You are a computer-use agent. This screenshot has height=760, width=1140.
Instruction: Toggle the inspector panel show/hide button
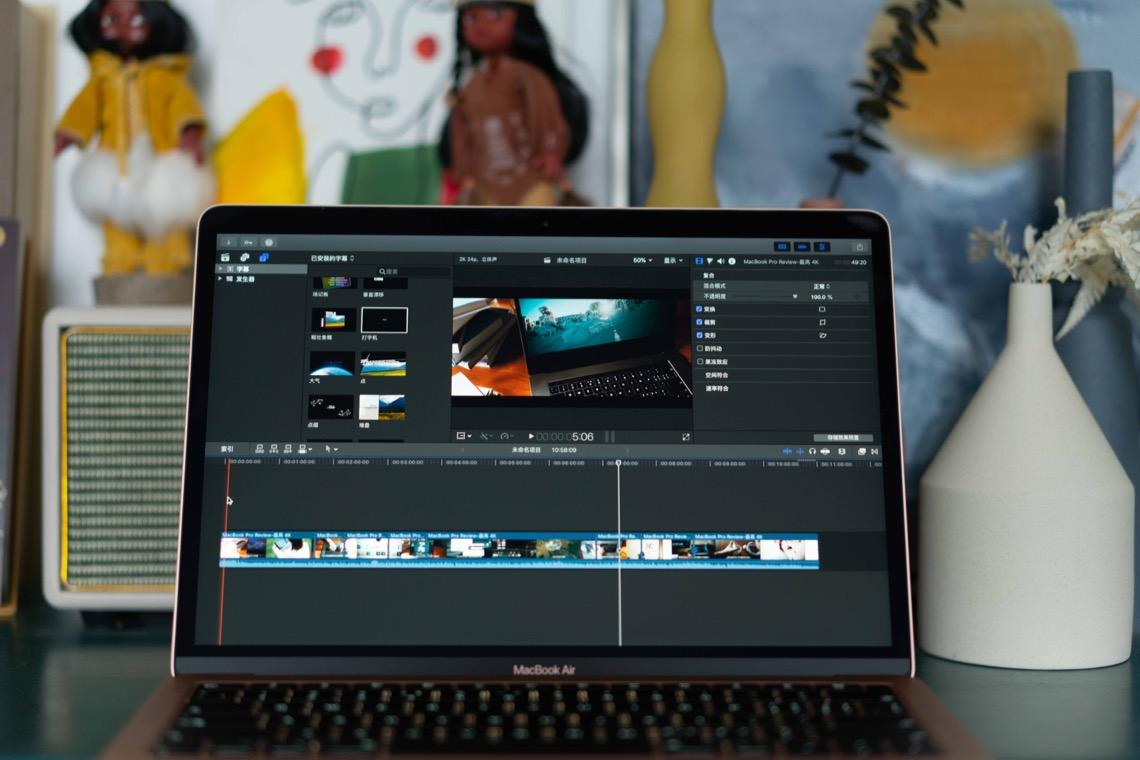click(821, 247)
